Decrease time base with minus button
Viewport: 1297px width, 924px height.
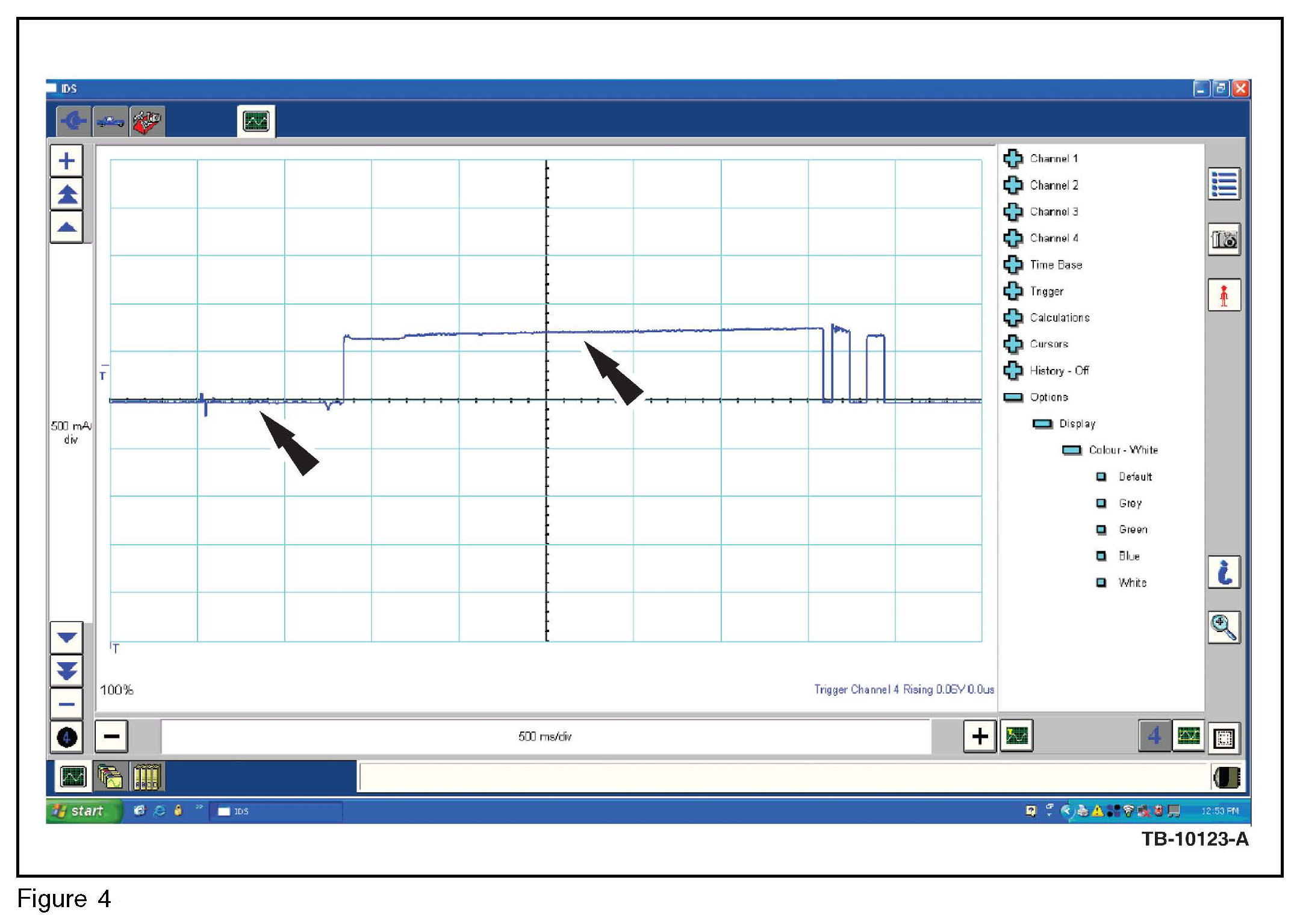[x=111, y=736]
